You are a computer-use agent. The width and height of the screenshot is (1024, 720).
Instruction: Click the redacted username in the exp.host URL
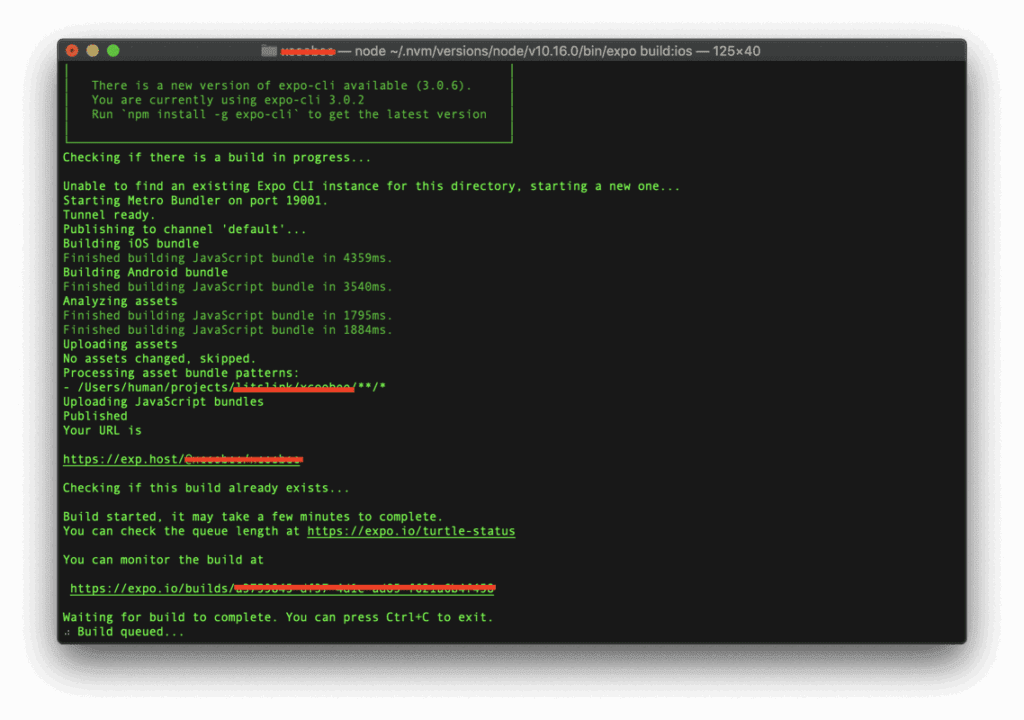(x=243, y=459)
